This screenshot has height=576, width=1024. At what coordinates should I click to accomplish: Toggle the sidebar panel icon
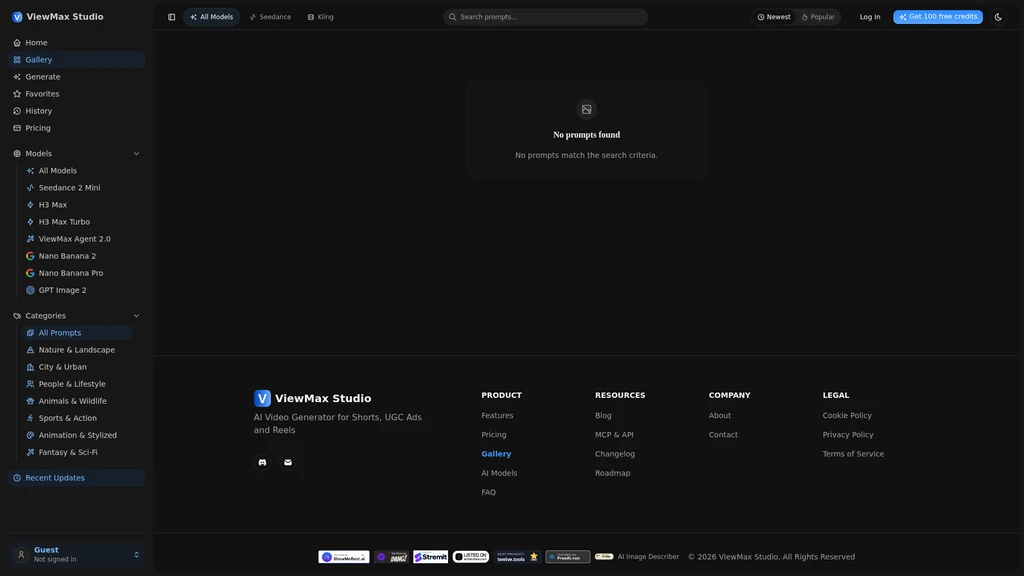(171, 17)
